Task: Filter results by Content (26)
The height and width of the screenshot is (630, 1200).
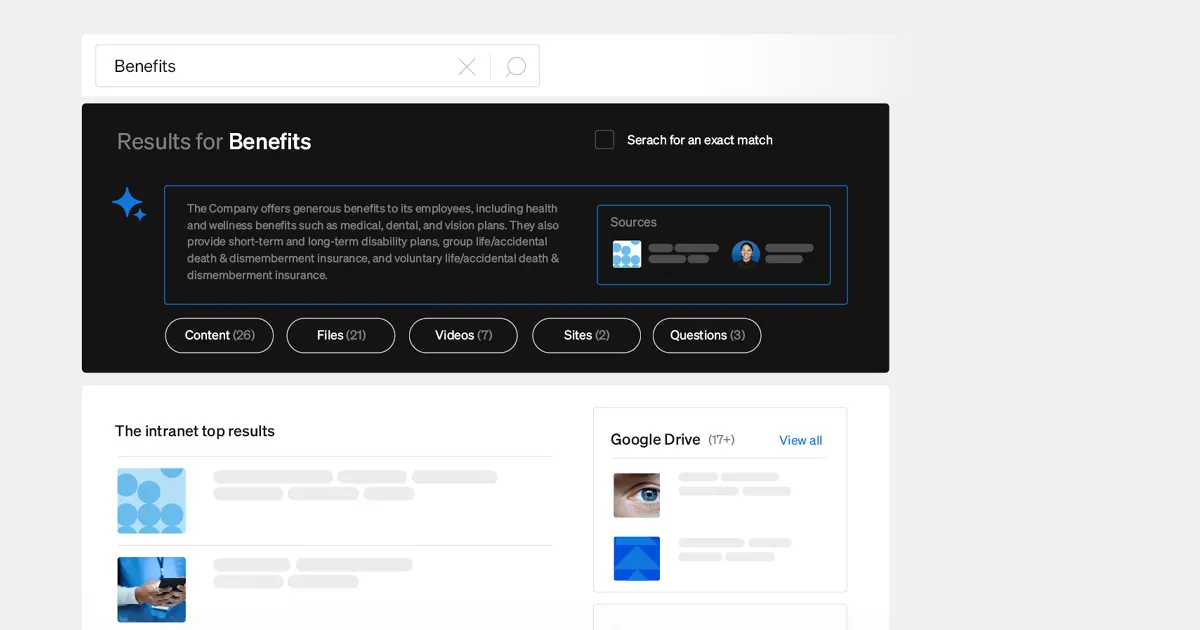Action: coord(219,335)
